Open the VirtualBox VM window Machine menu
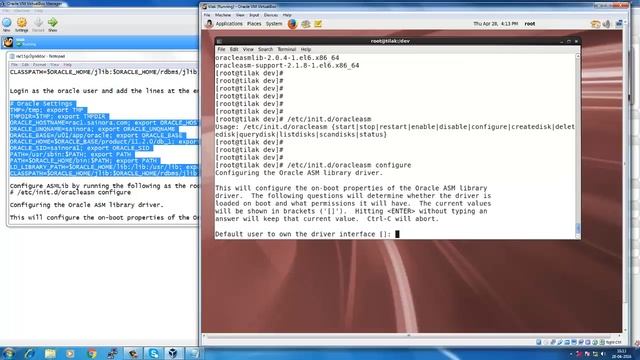 223,15
